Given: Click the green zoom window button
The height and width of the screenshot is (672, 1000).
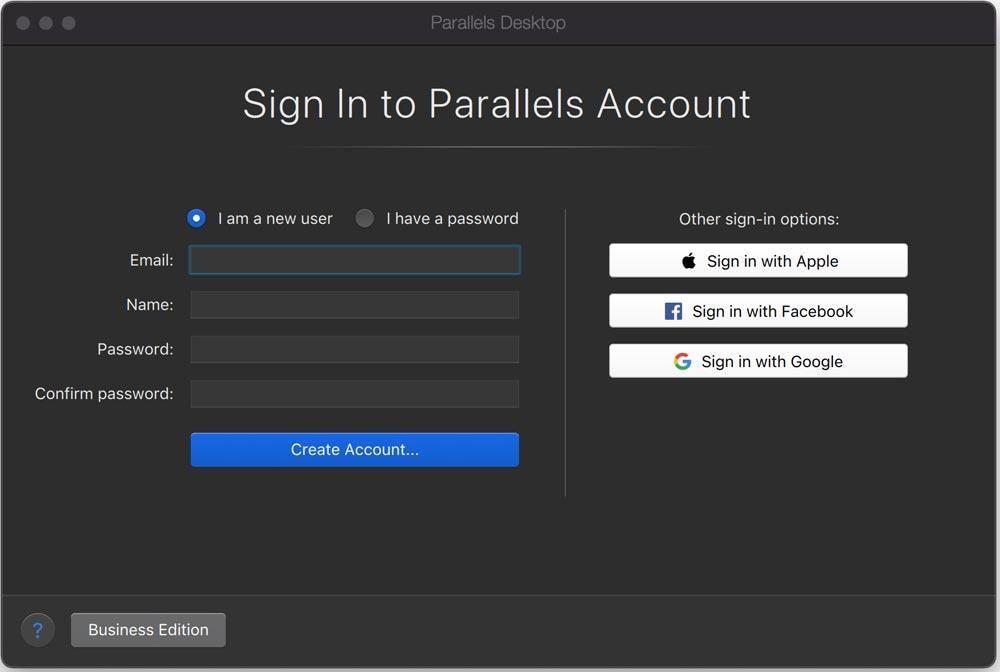Looking at the screenshot, I should (68, 21).
